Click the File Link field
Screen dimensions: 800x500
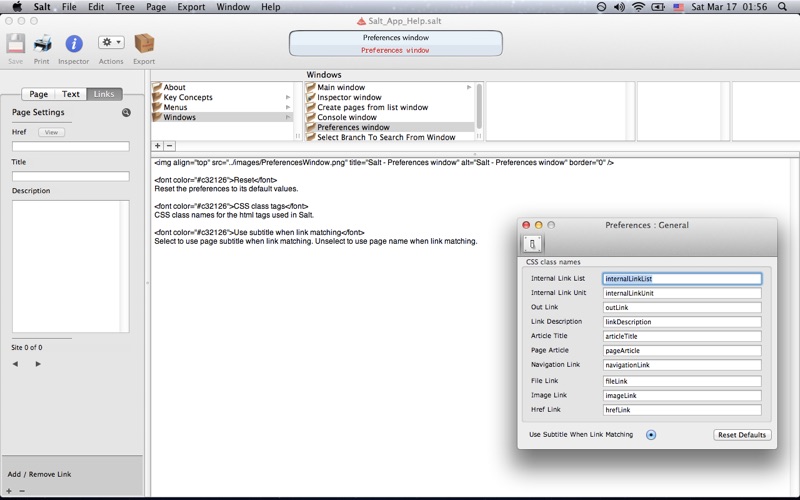click(682, 381)
